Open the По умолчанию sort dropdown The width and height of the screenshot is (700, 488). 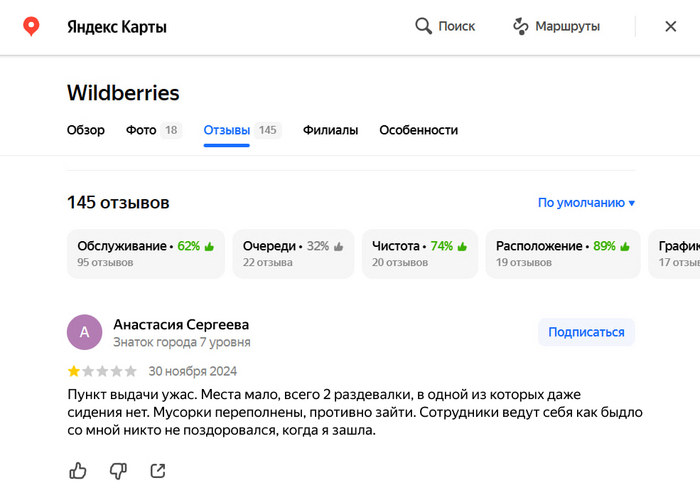pos(586,203)
